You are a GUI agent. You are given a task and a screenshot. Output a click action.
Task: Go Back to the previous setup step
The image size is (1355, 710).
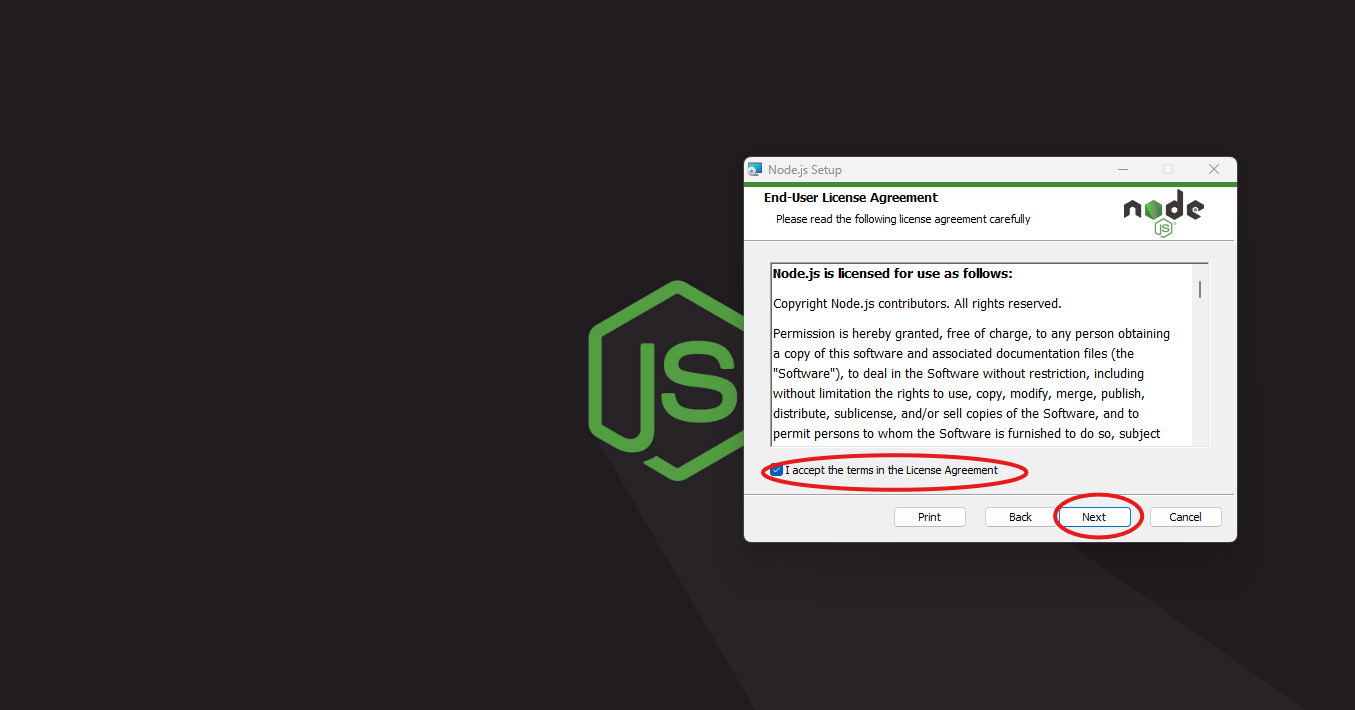click(x=1020, y=517)
